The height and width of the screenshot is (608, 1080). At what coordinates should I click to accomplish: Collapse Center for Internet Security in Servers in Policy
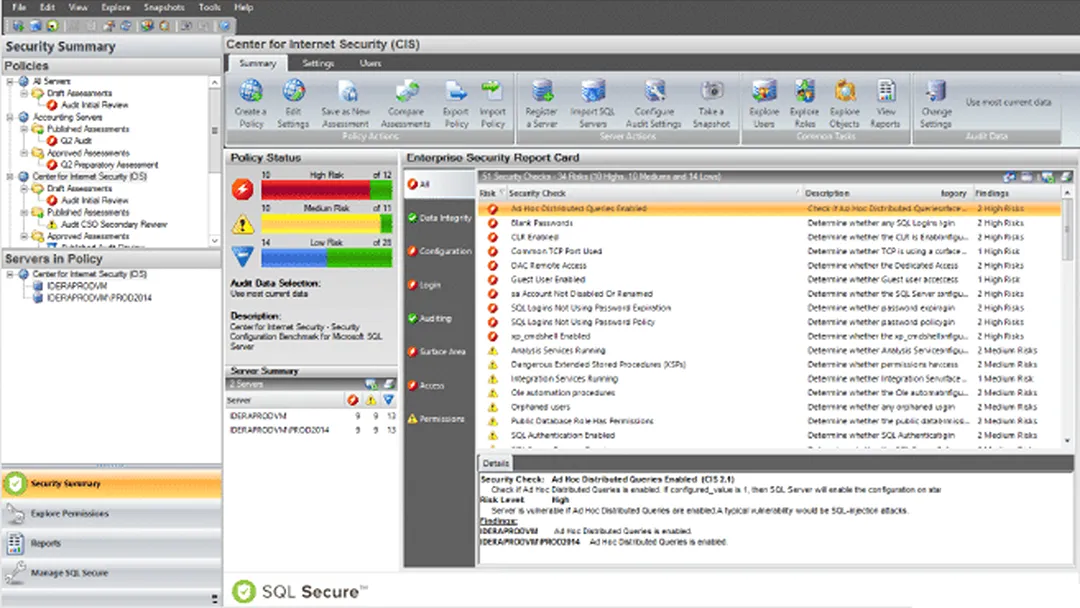coord(10,274)
